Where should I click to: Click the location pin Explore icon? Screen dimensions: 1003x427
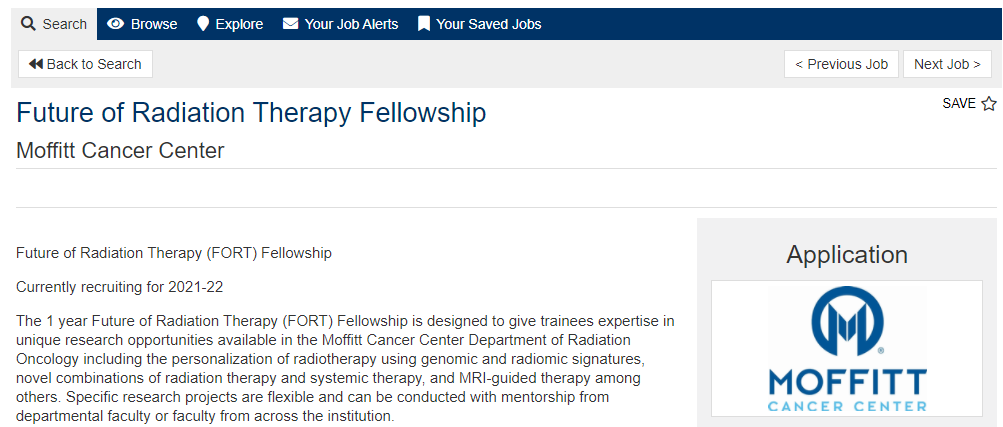(x=203, y=24)
